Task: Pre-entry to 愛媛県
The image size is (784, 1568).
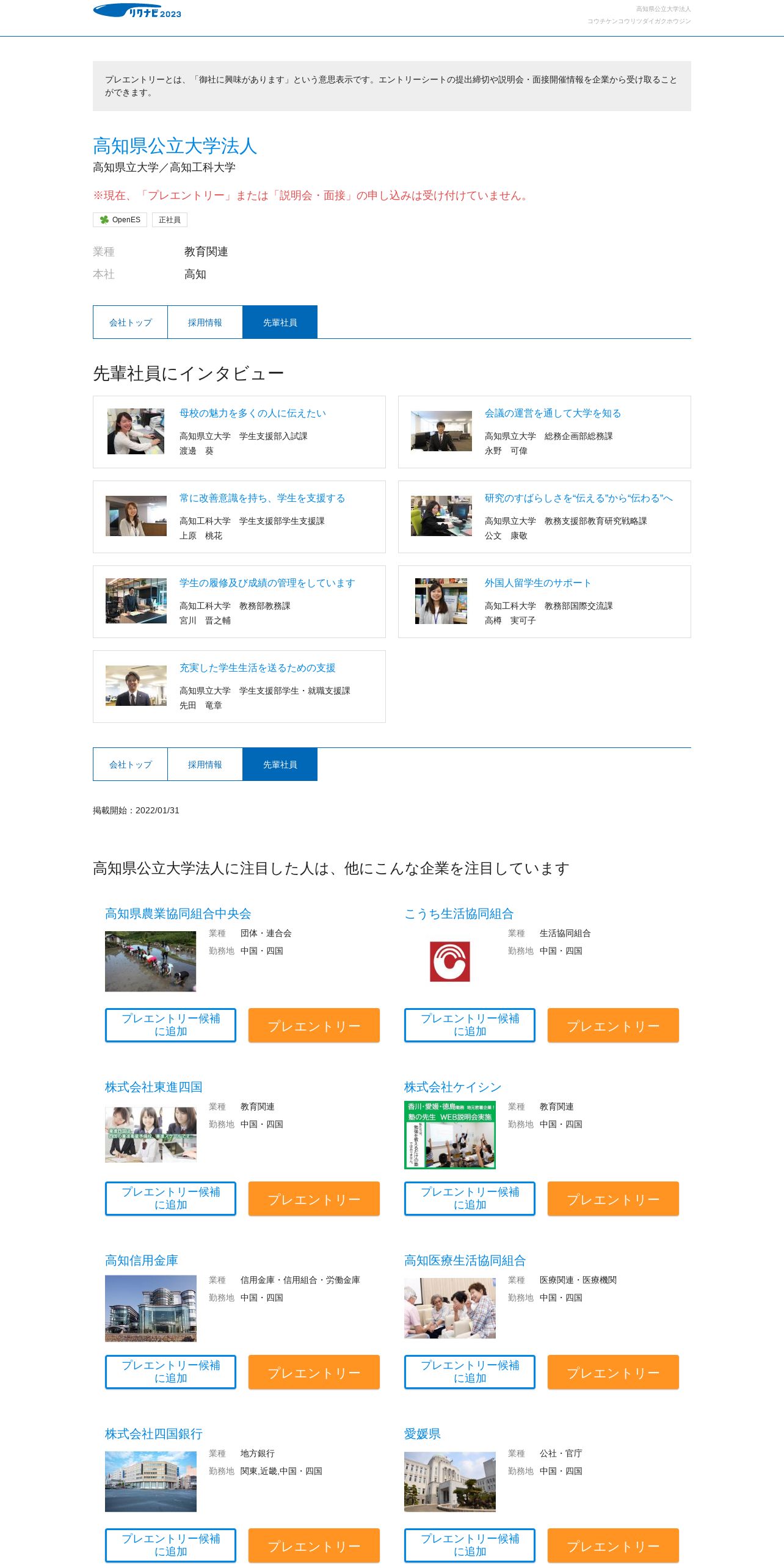Action: (613, 1545)
